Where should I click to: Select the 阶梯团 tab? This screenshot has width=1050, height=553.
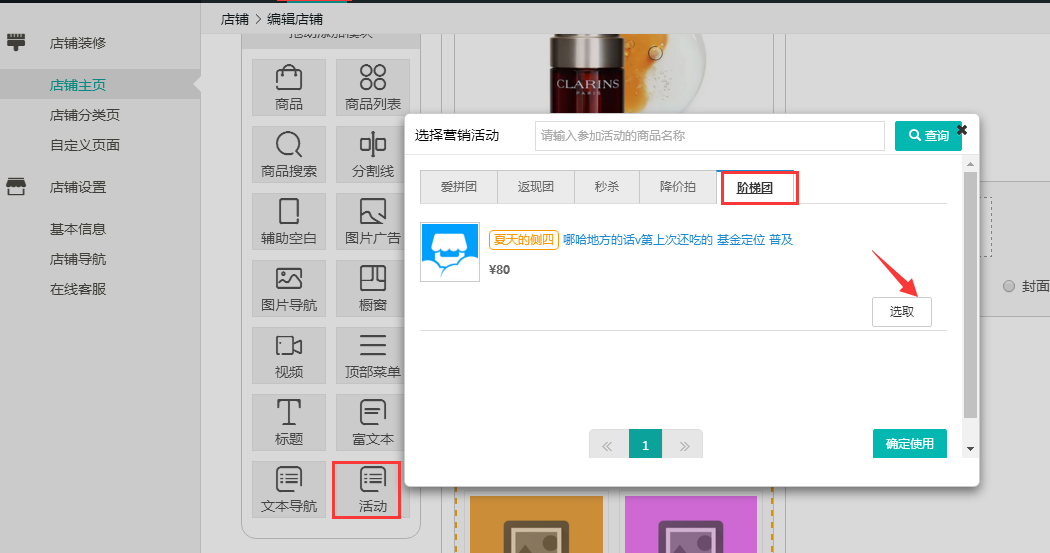pyautogui.click(x=755, y=187)
